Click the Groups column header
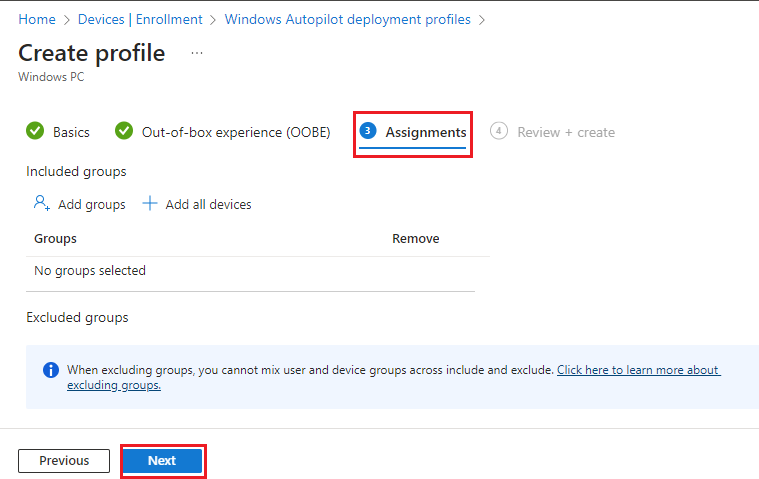759x479 pixels. 55,238
